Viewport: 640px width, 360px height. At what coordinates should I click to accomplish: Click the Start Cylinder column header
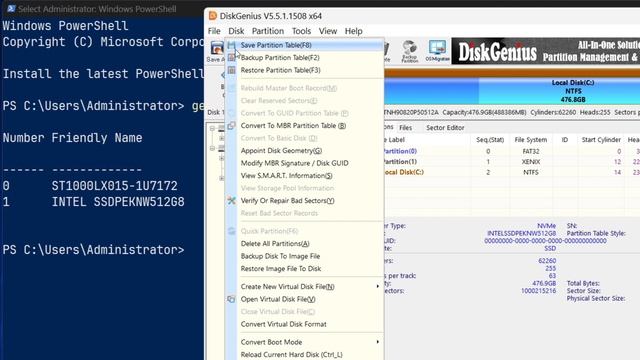[601, 140]
